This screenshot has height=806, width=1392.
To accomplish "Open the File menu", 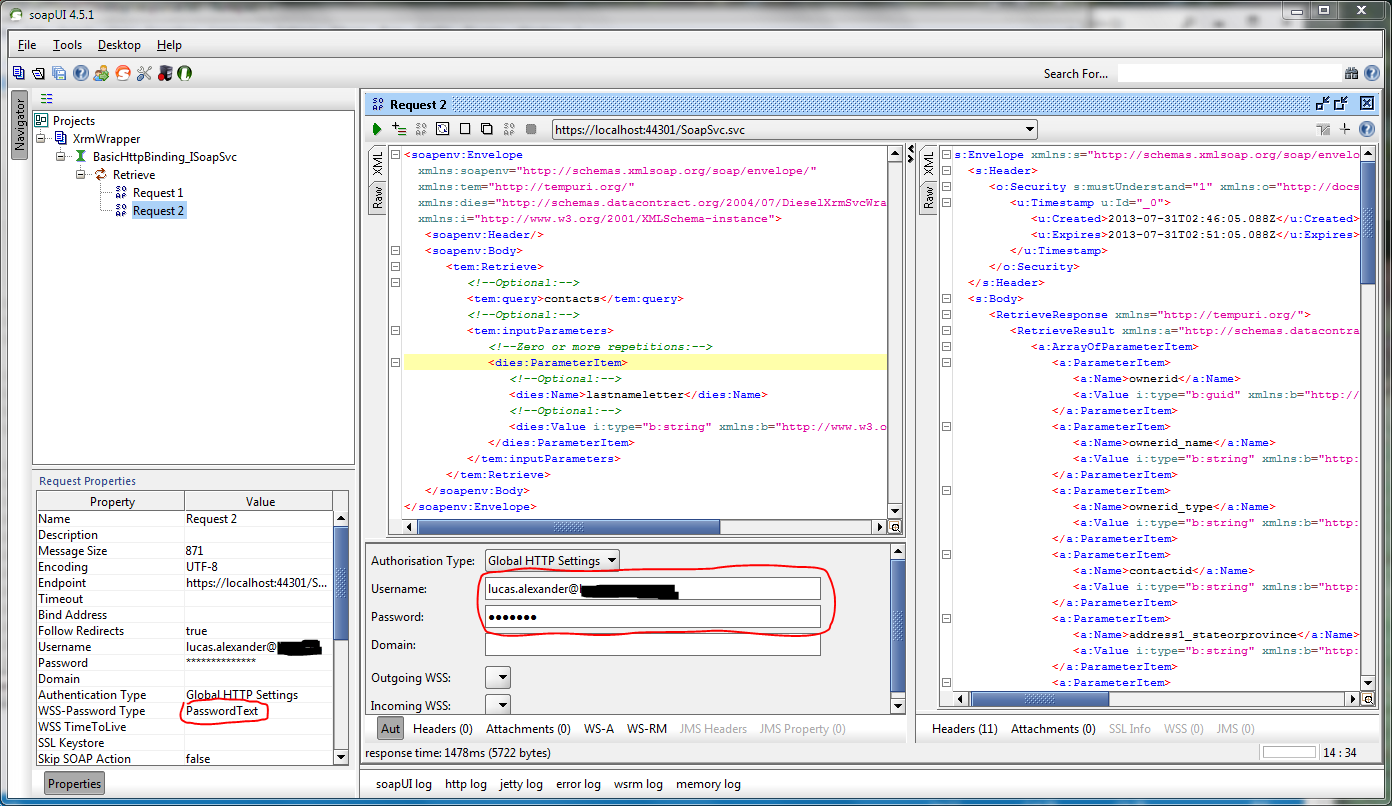I will [27, 45].
